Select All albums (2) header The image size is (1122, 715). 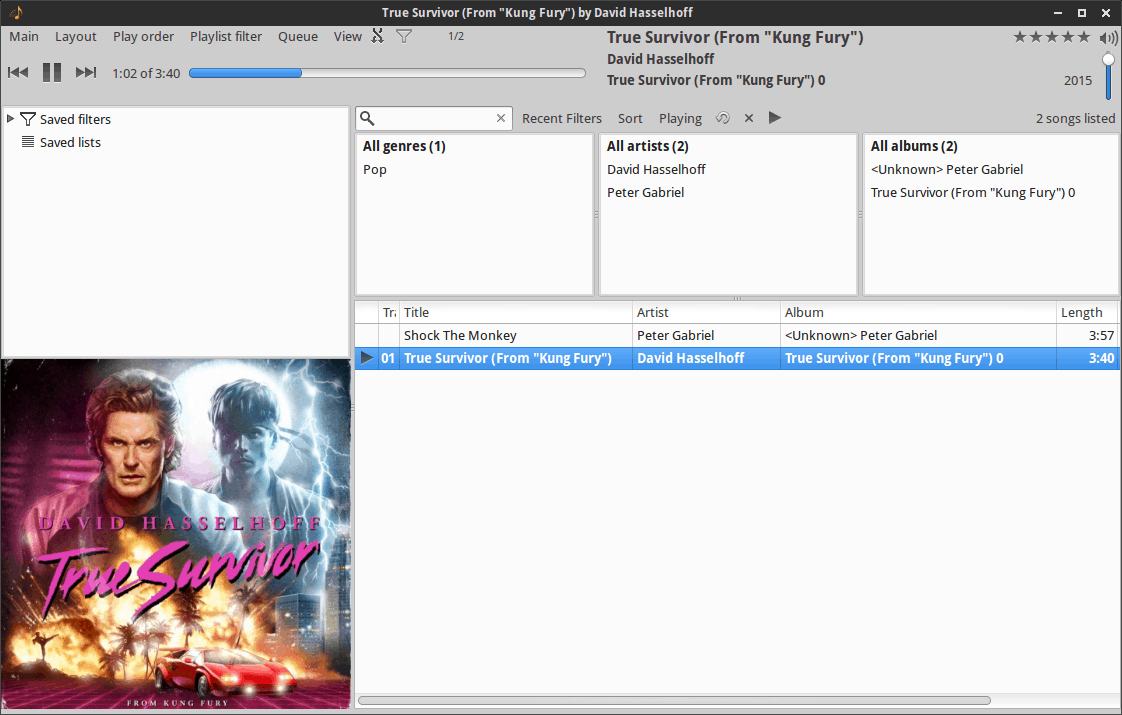(914, 146)
